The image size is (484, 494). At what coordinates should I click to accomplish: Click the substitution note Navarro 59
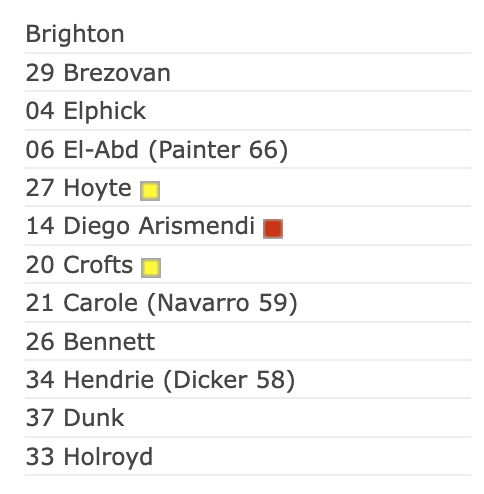[x=222, y=304]
